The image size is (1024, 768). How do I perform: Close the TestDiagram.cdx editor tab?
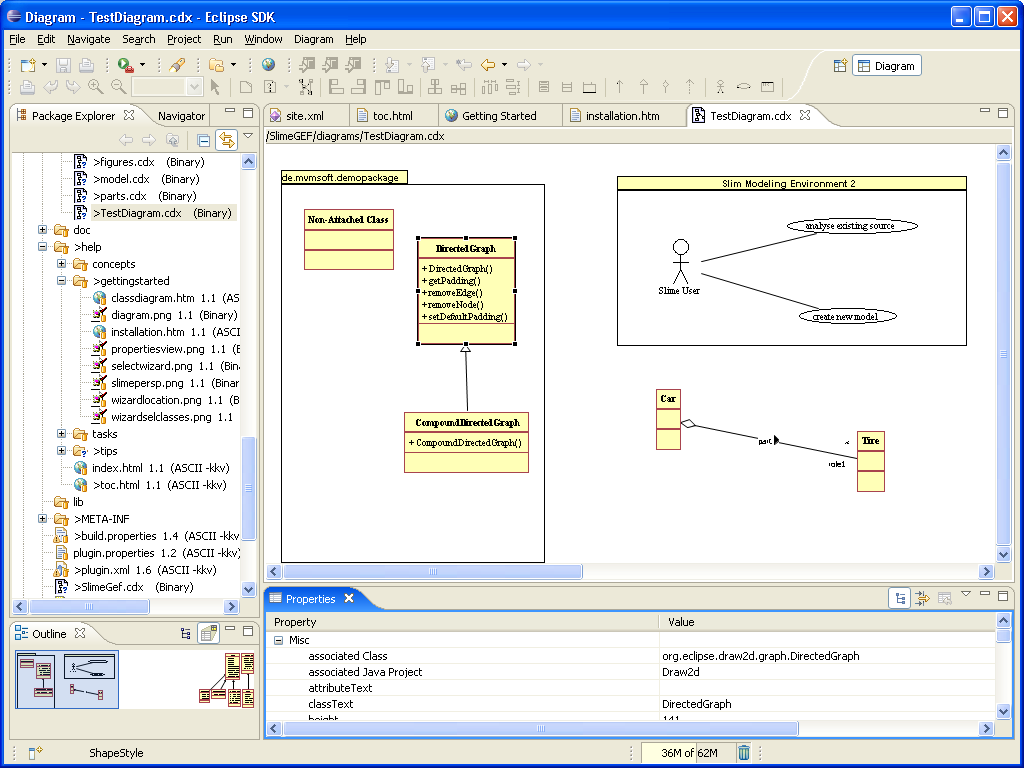(x=805, y=115)
